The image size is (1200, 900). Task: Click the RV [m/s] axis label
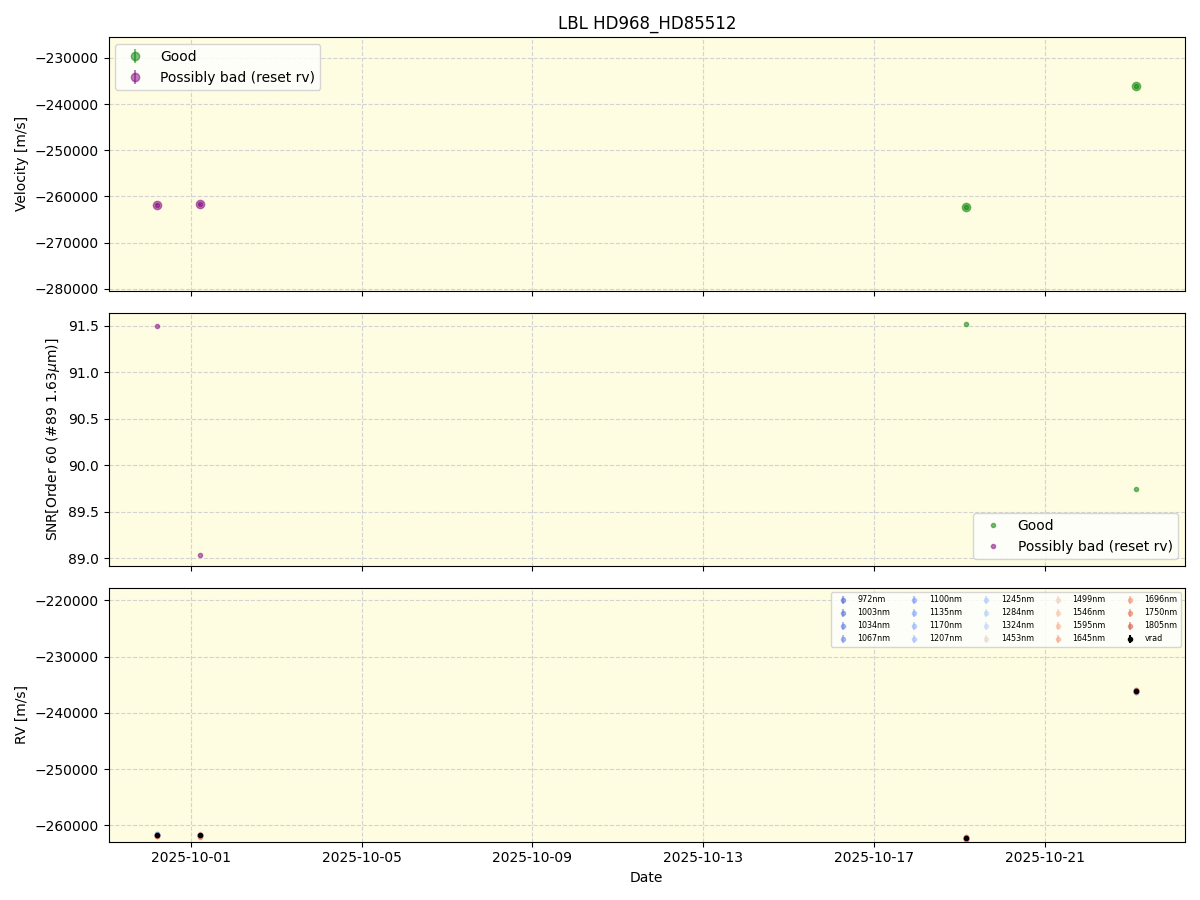click(21, 715)
